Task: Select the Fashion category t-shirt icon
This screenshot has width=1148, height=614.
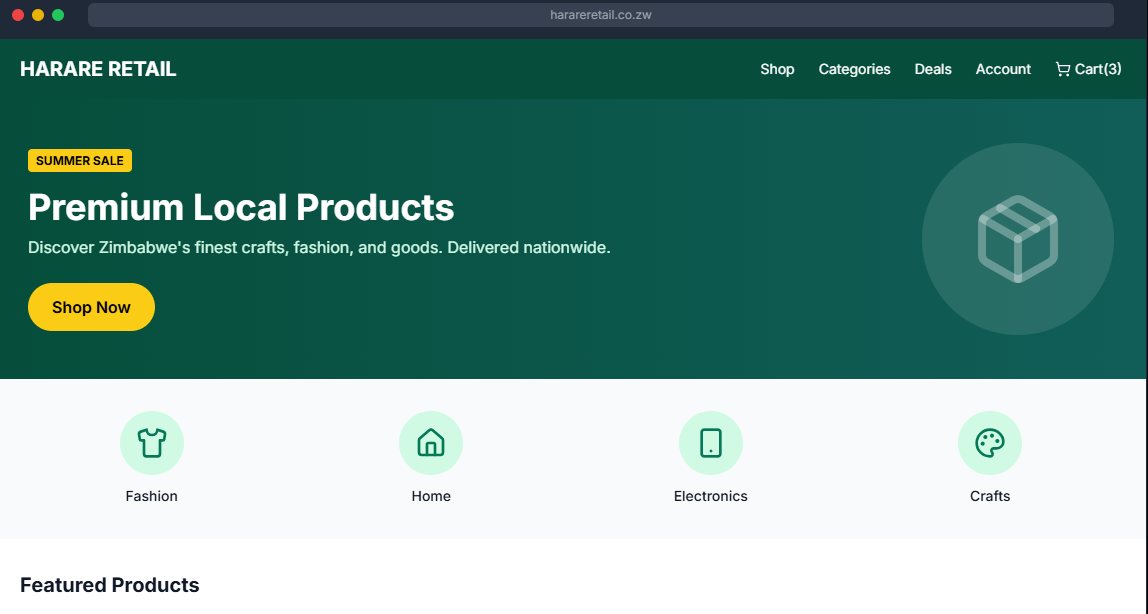Action: click(152, 442)
